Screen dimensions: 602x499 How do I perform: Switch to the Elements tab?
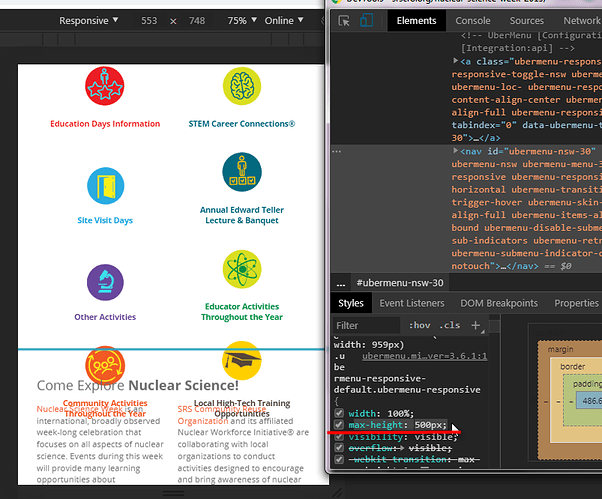416,20
